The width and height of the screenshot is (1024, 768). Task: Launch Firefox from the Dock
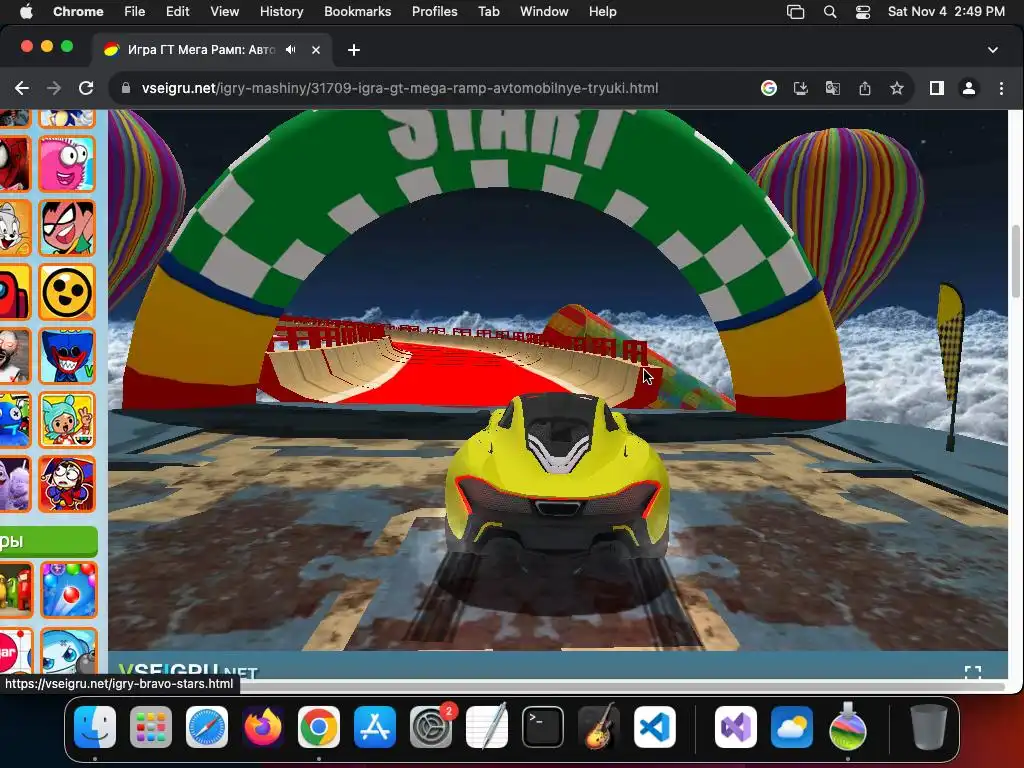(263, 727)
